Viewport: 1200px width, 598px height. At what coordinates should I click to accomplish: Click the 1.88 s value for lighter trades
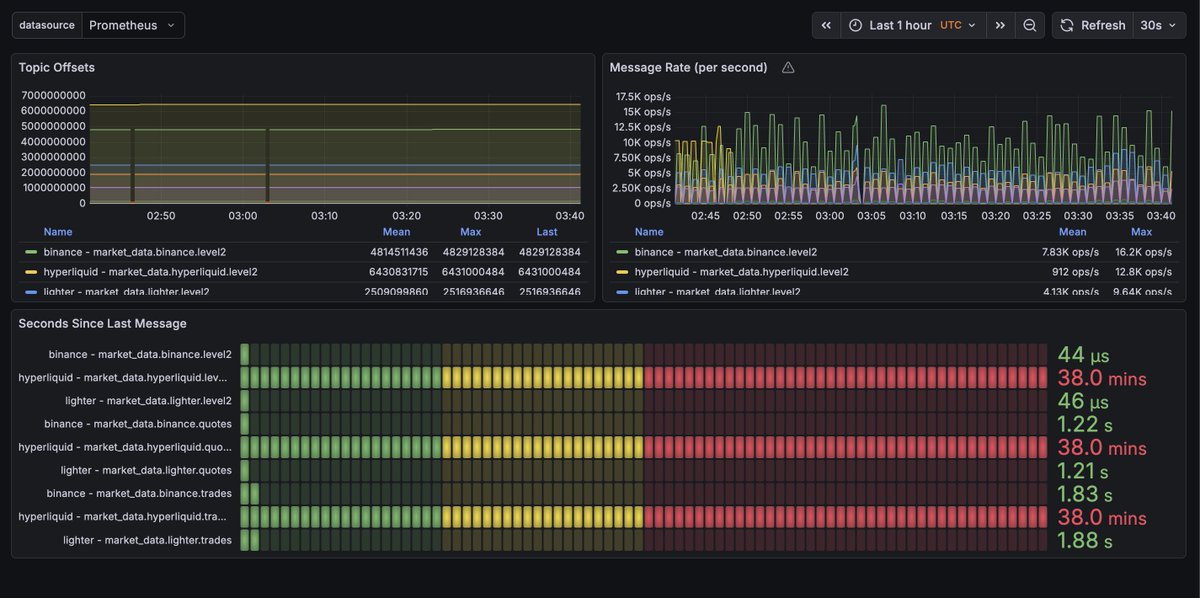[1085, 540]
